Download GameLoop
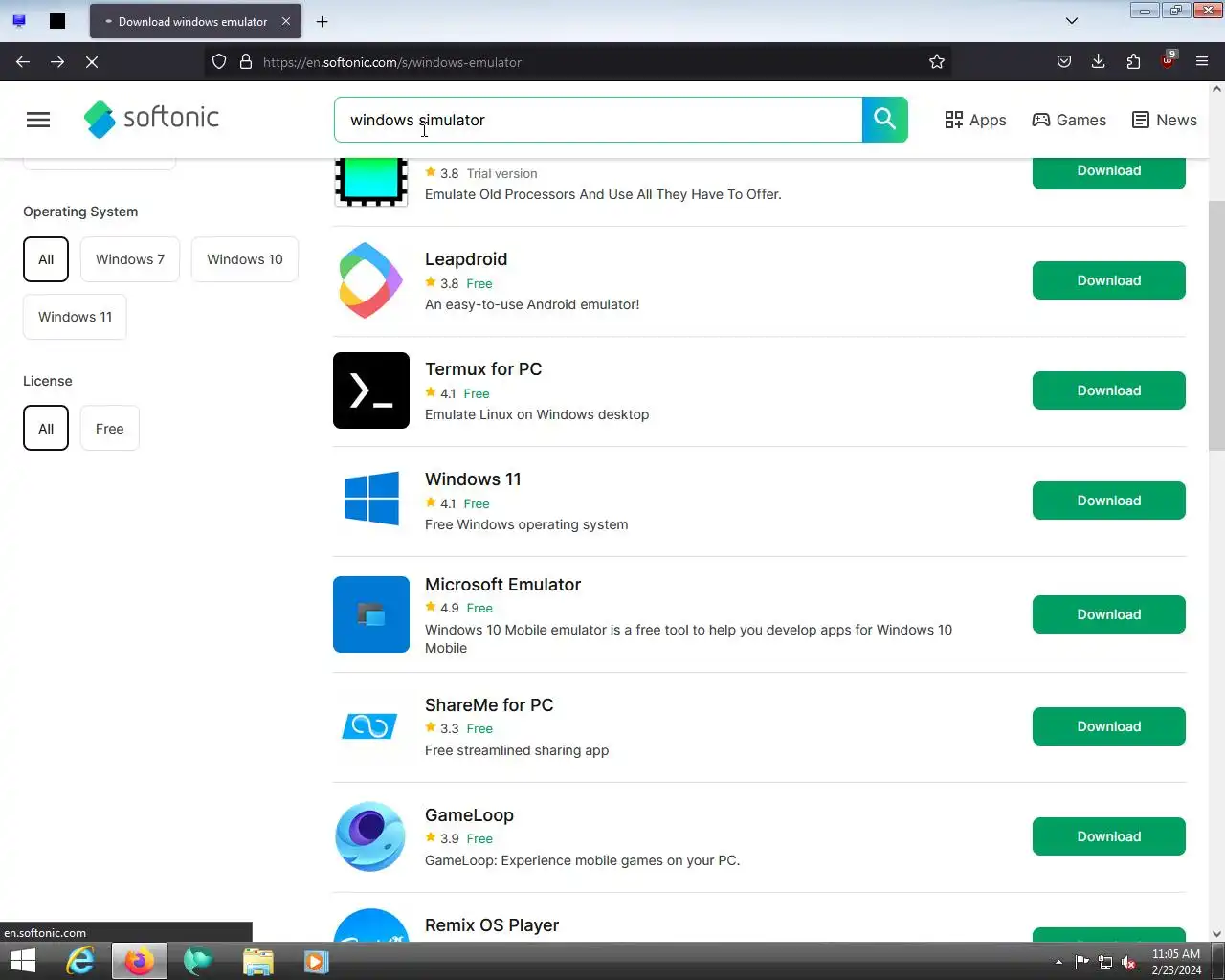 click(1108, 836)
